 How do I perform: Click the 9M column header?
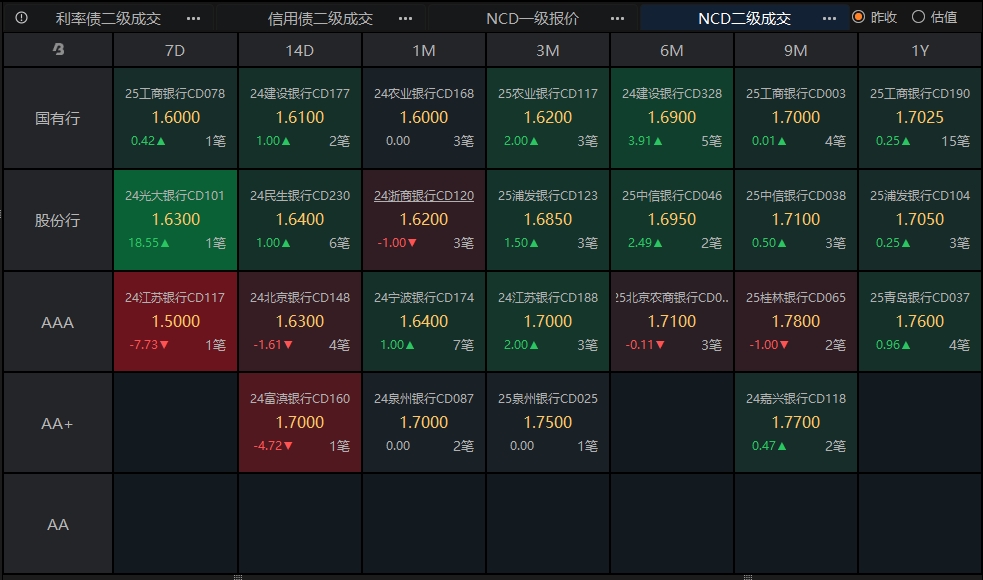[796, 50]
